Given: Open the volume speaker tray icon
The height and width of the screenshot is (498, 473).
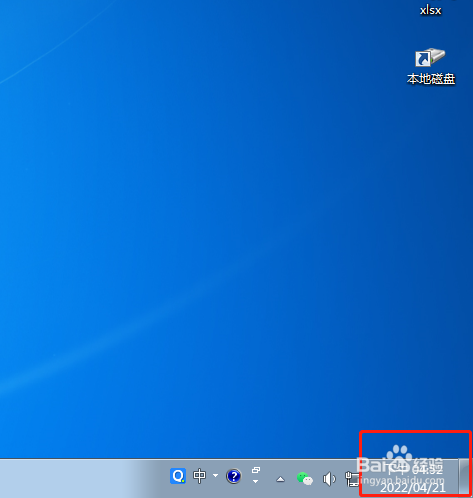Looking at the screenshot, I should (329, 479).
